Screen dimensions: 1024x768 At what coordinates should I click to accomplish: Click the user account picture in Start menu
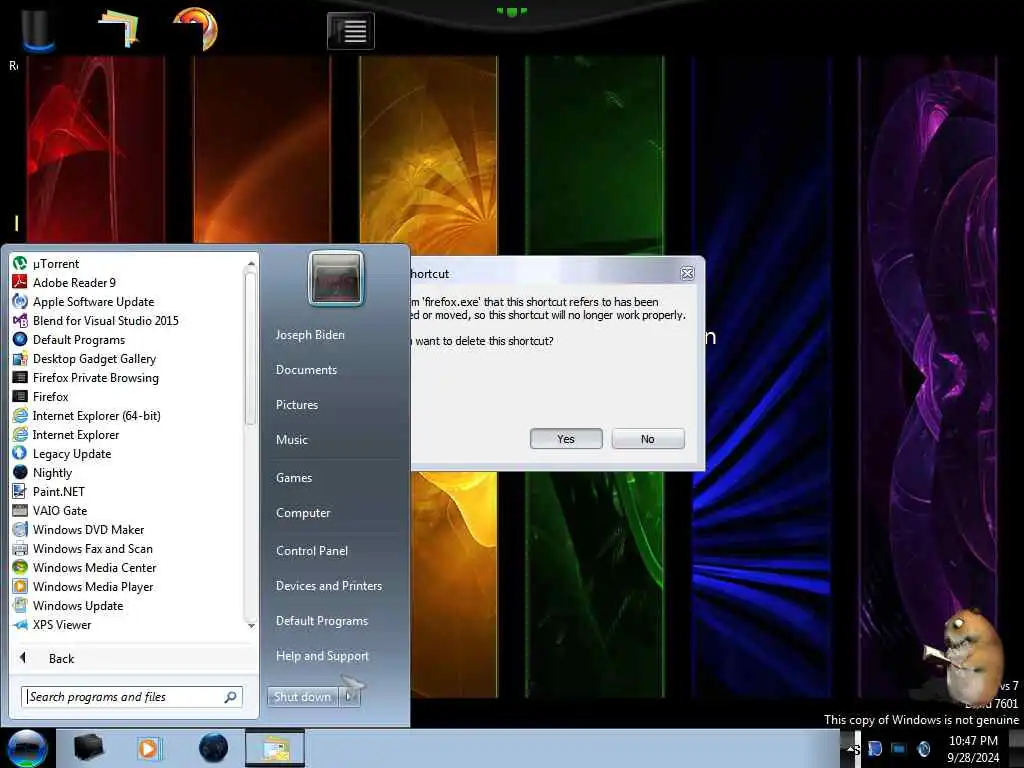336,278
